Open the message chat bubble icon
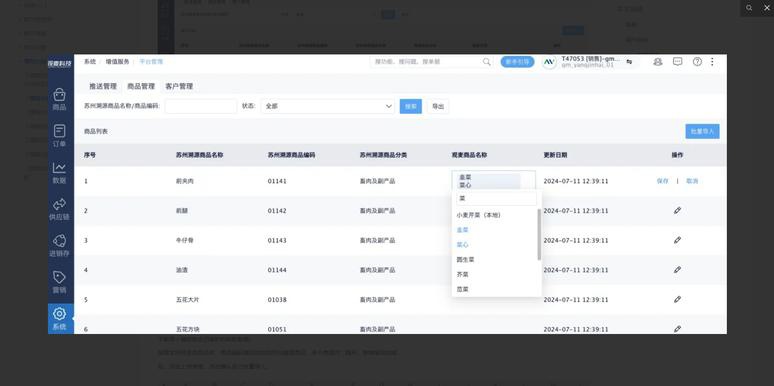 click(678, 62)
